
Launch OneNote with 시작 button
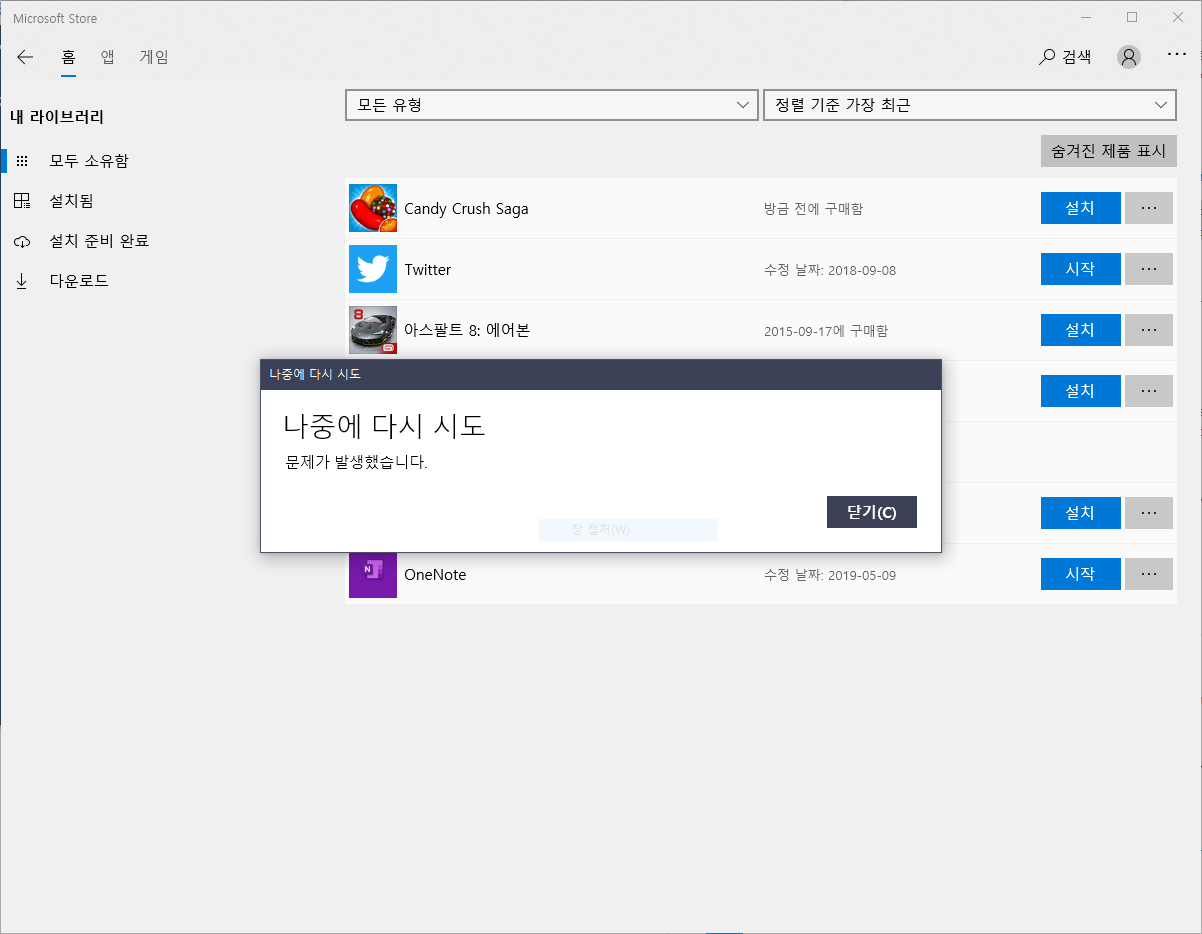coord(1080,574)
